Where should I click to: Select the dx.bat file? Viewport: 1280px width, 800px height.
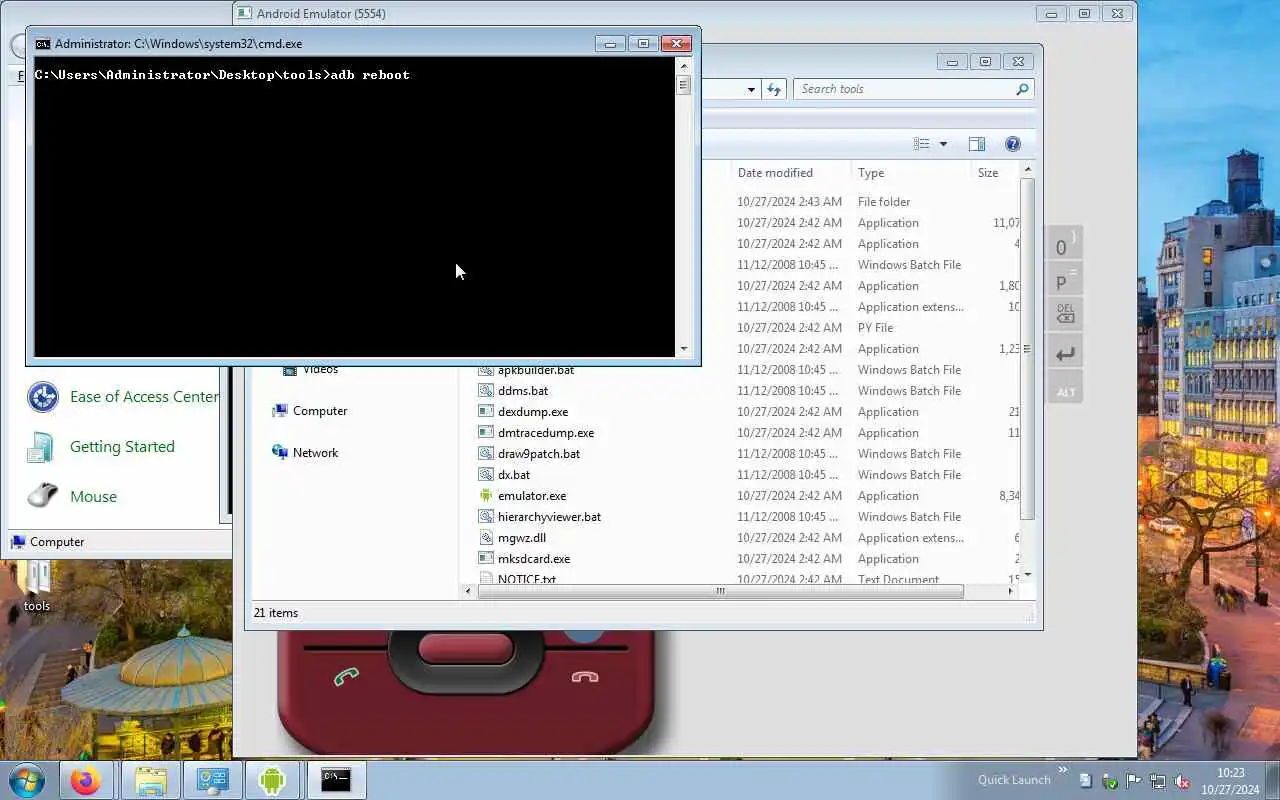tap(514, 475)
